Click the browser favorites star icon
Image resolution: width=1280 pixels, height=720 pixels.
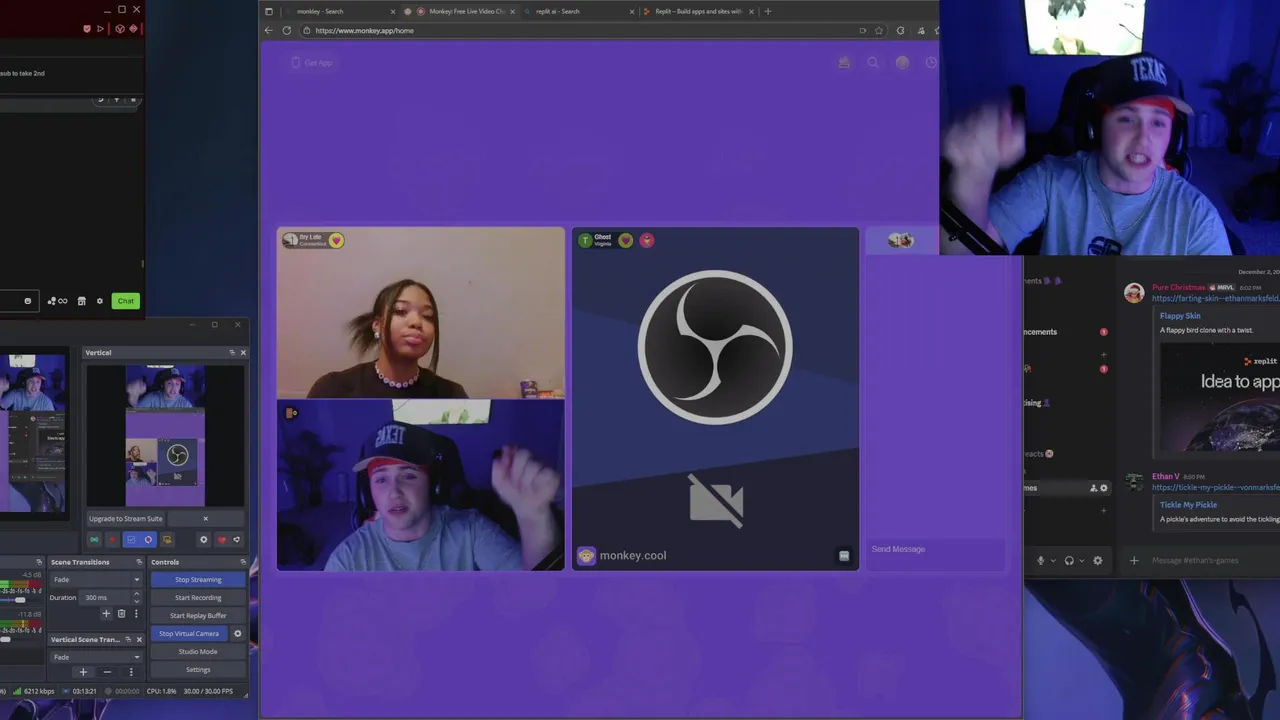coord(879,30)
